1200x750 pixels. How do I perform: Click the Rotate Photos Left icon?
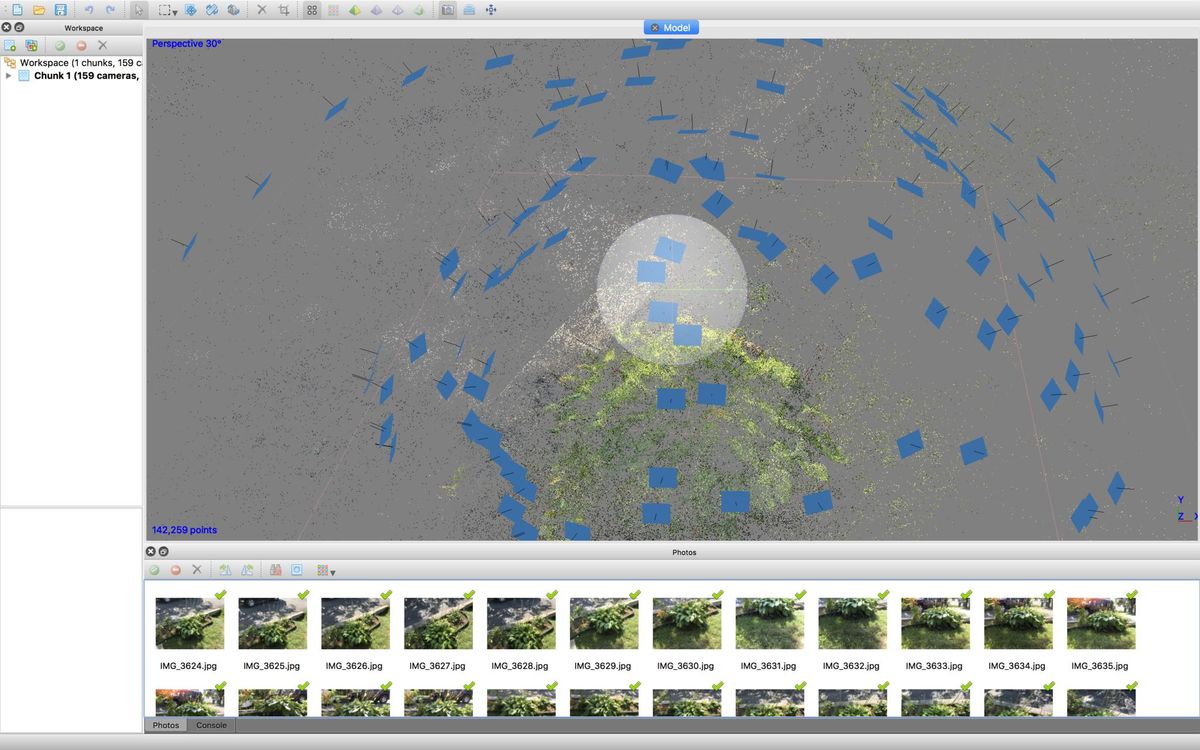[225, 570]
